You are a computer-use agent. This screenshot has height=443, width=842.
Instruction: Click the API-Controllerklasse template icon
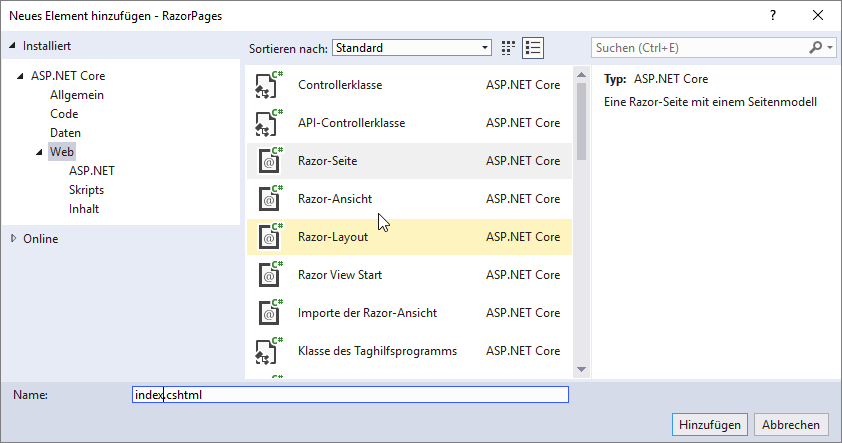tap(266, 123)
